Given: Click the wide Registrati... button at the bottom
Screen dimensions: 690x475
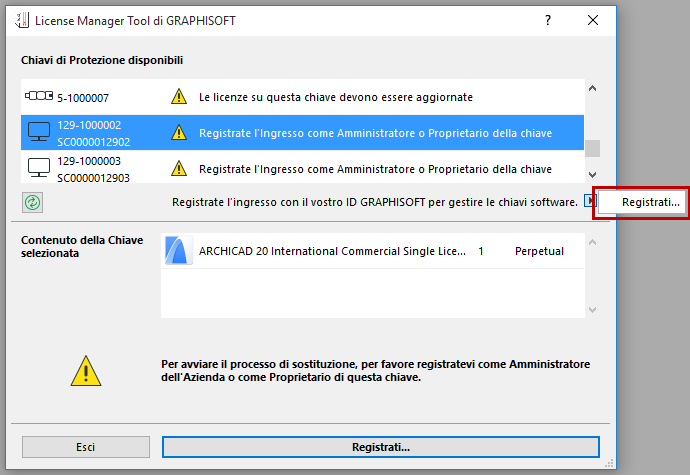Looking at the screenshot, I should coord(381,447).
